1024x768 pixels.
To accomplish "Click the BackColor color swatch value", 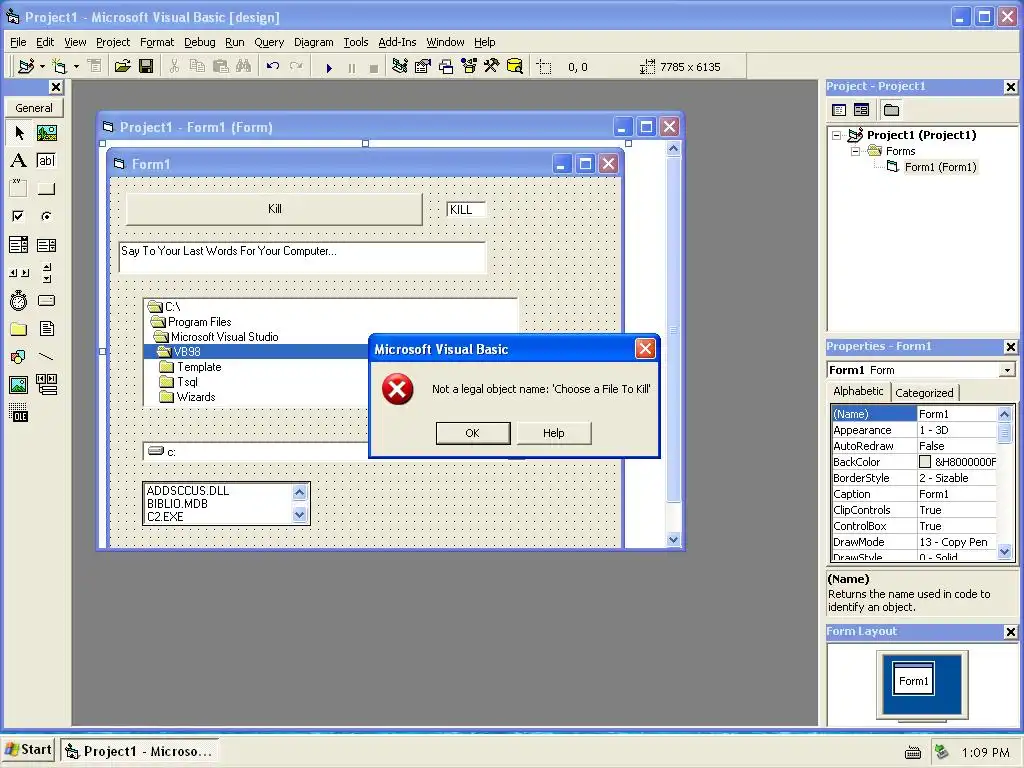I will point(925,462).
